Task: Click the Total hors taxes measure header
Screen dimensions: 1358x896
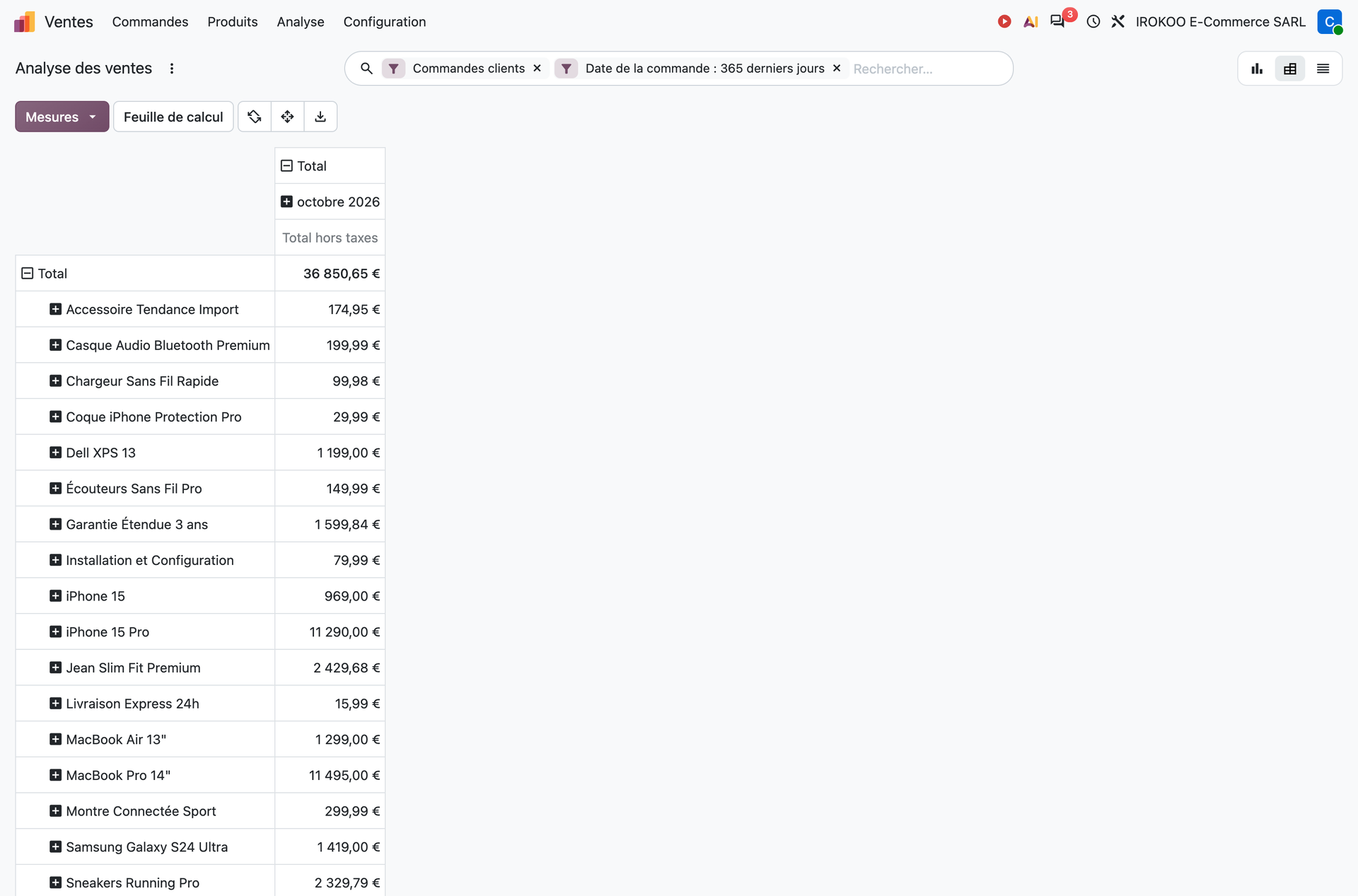Action: pyautogui.click(x=330, y=238)
